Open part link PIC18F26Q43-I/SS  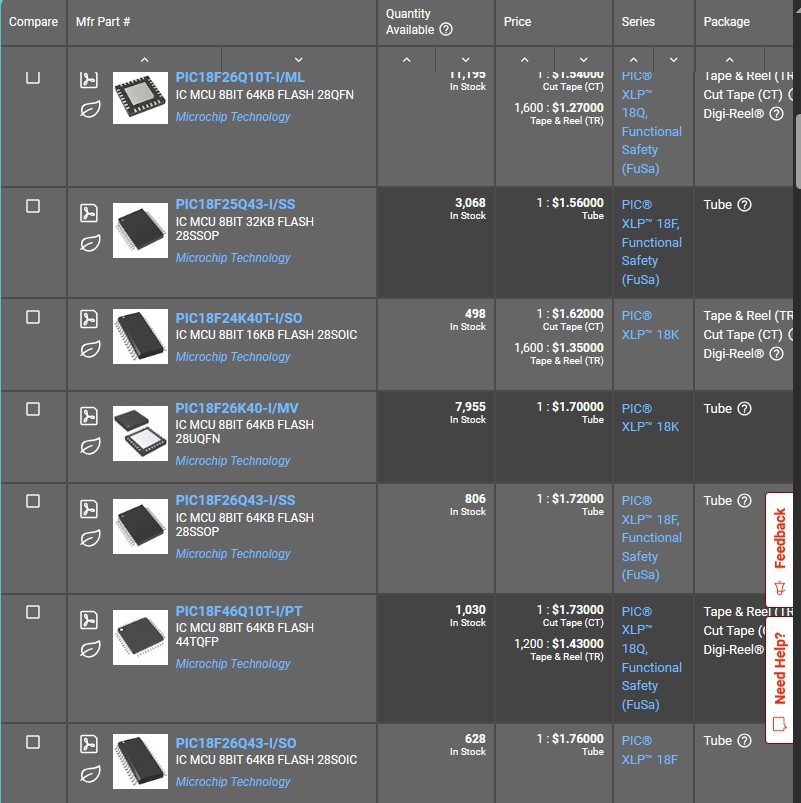(x=235, y=500)
